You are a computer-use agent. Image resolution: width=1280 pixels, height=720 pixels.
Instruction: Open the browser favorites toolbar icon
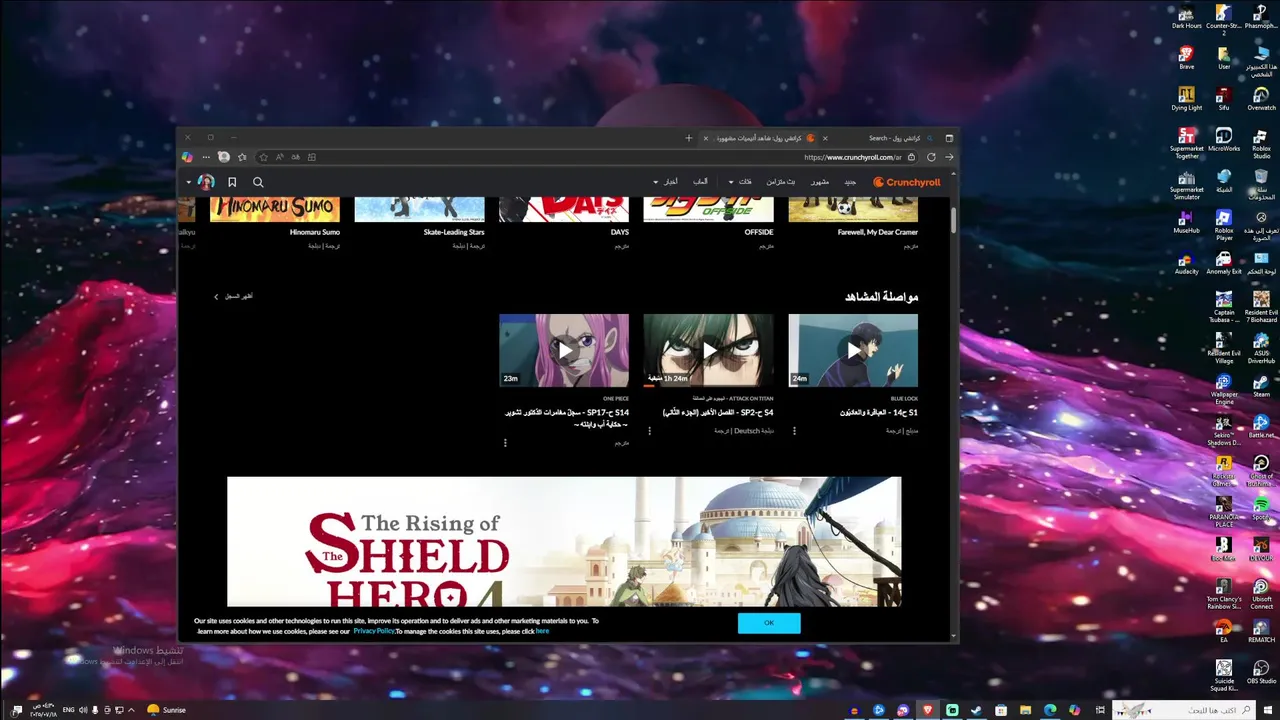click(x=242, y=157)
